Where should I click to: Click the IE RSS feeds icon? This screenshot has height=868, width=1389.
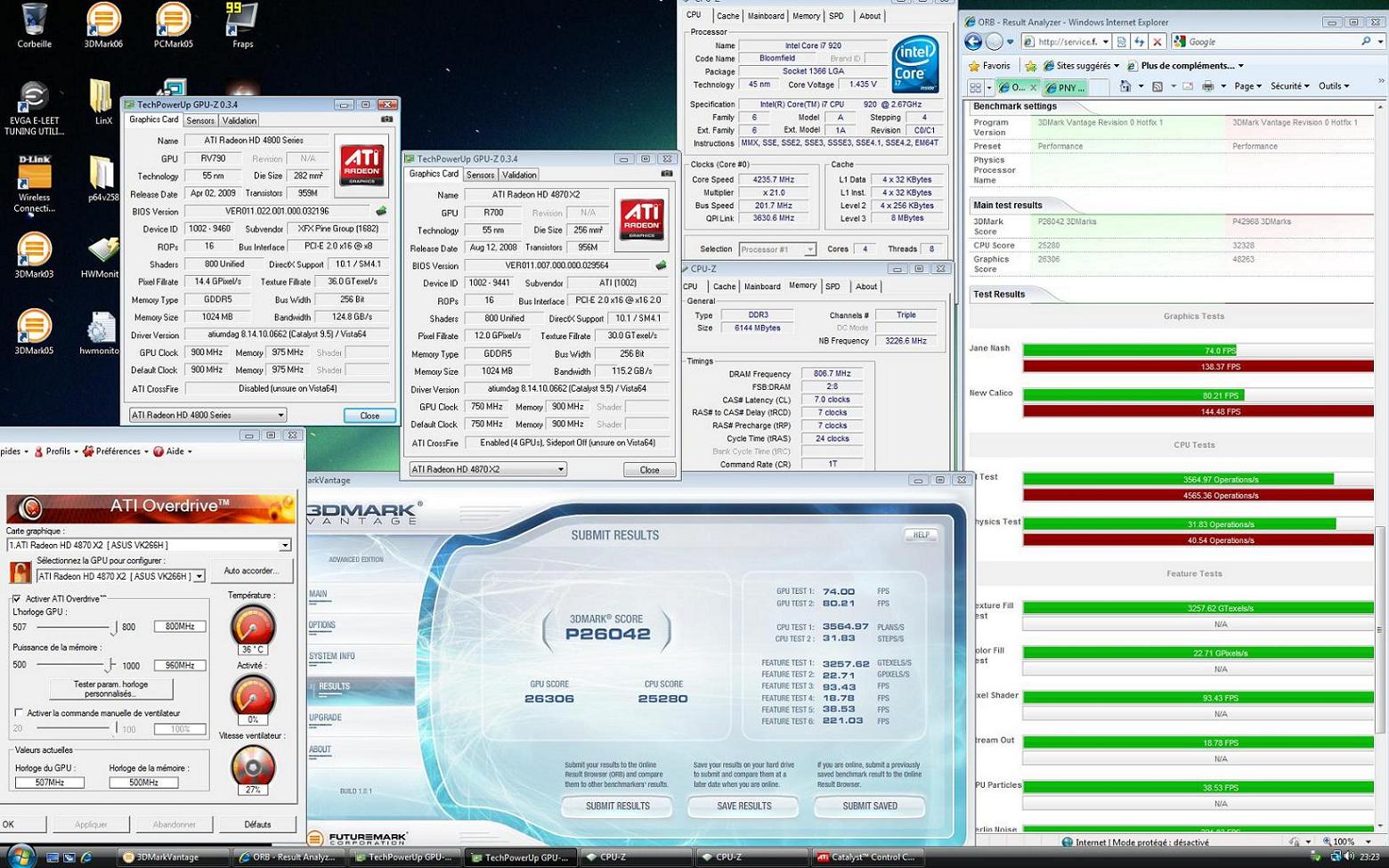click(x=1157, y=86)
